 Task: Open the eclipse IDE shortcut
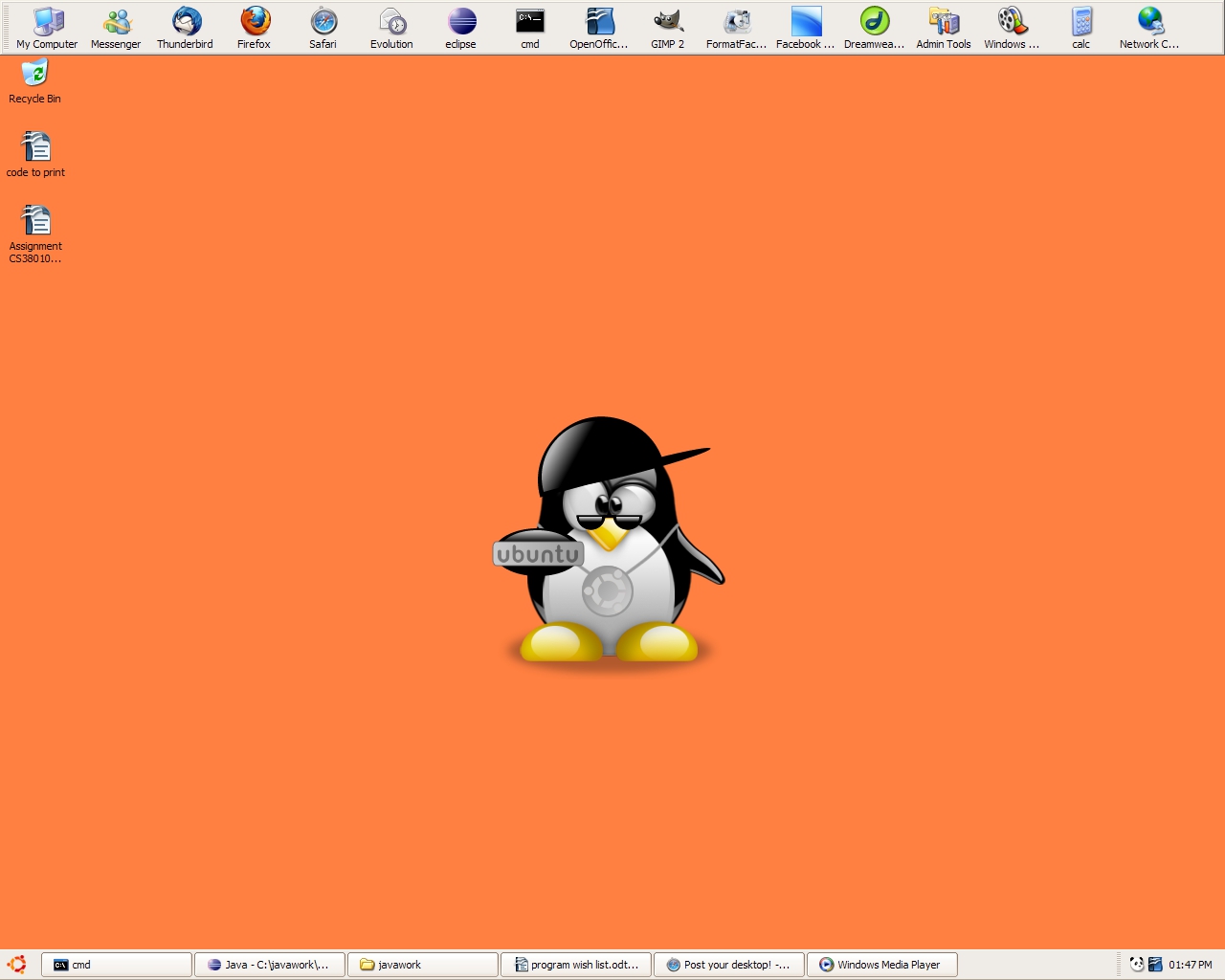click(x=461, y=28)
